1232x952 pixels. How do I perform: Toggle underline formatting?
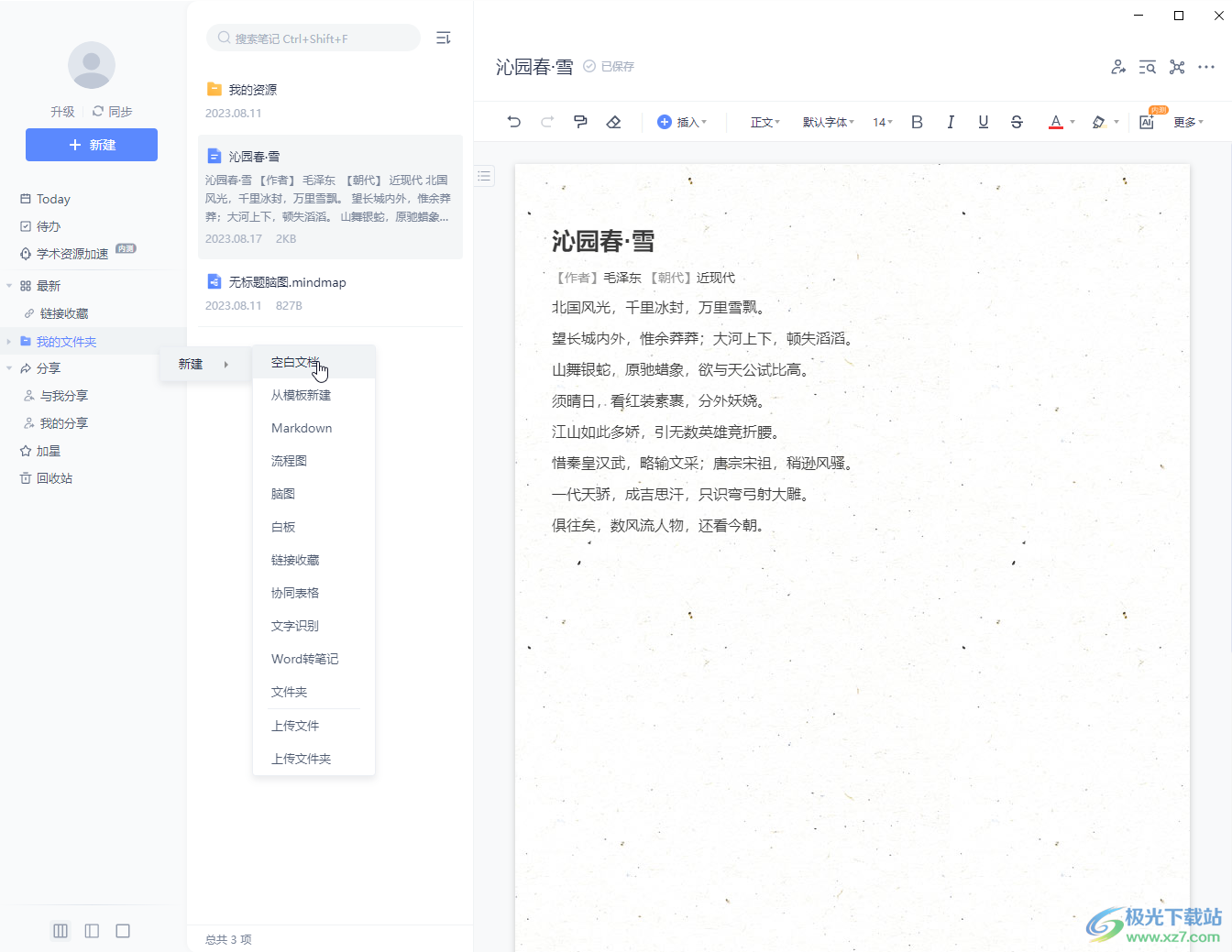(x=984, y=122)
